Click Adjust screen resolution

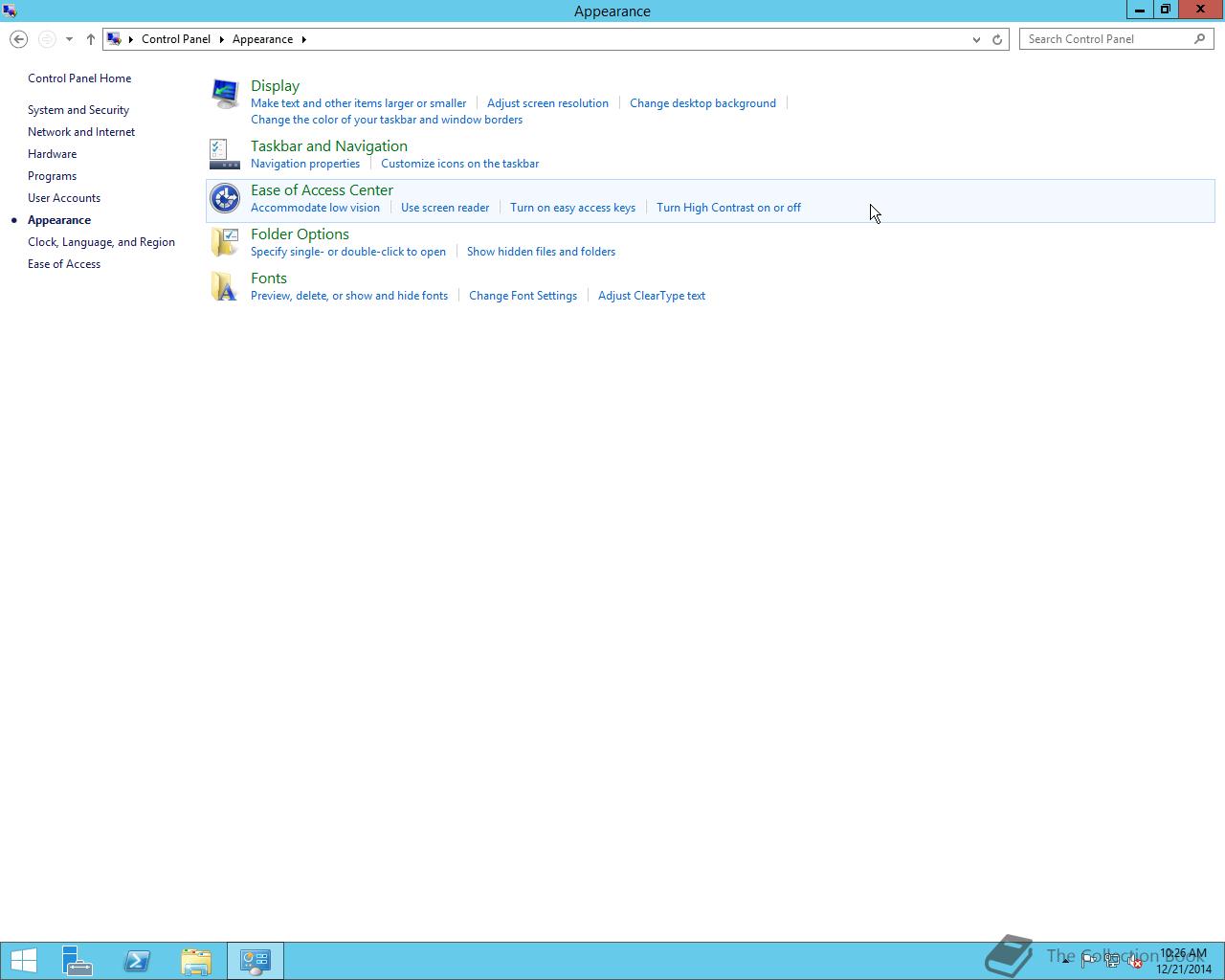click(x=547, y=103)
